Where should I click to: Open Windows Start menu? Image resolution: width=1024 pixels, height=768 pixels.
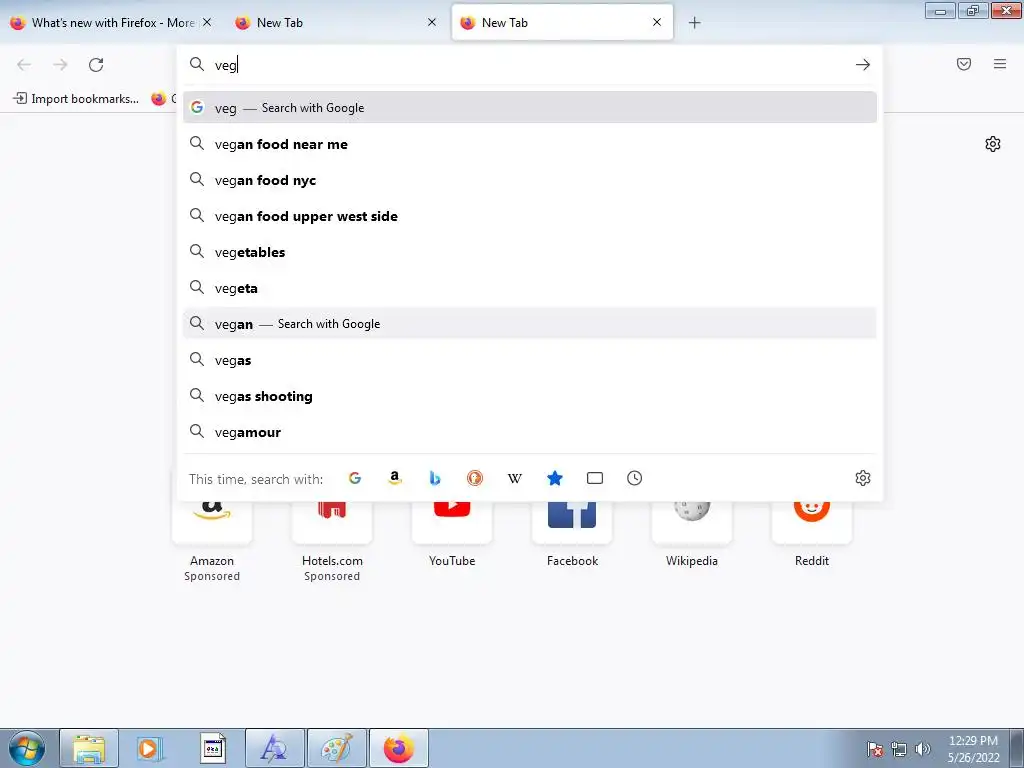[27, 748]
